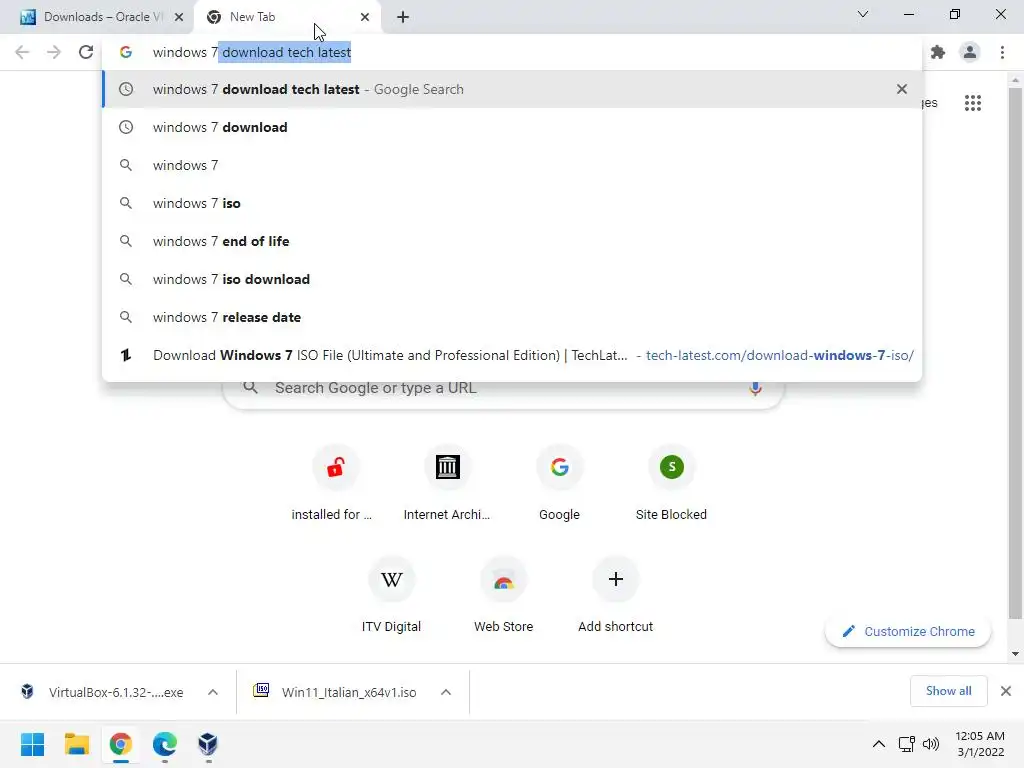This screenshot has width=1024, height=768.
Task: Close the Downloads Oracle tab
Action: (x=179, y=17)
